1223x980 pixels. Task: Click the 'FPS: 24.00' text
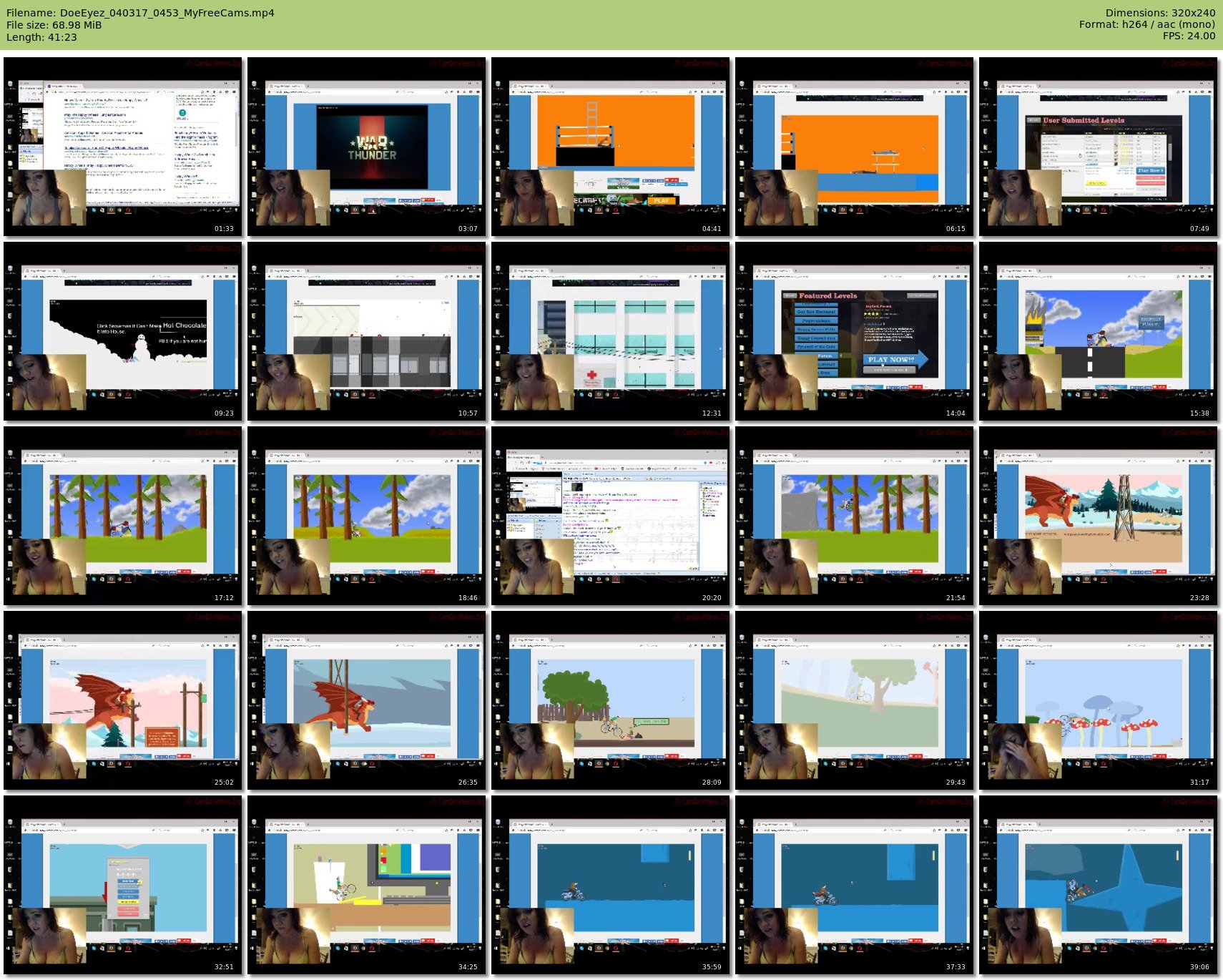pos(1189,36)
